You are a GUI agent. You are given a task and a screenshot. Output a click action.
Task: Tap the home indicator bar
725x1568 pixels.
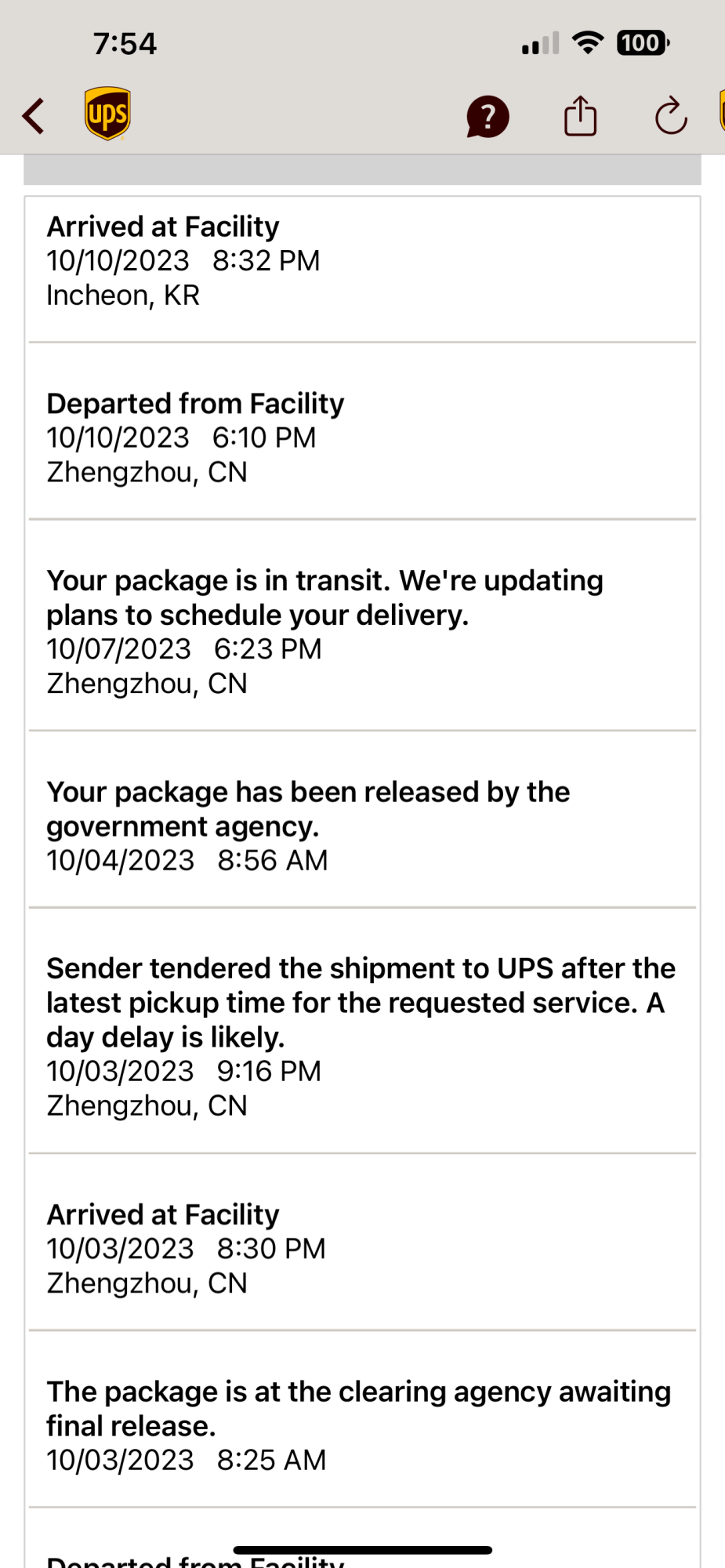coord(362,1550)
